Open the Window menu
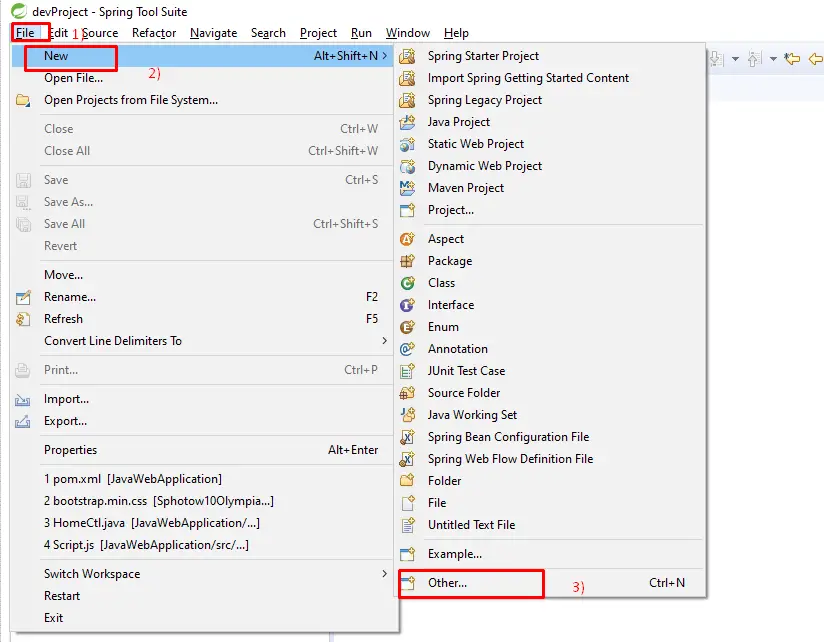 [408, 33]
